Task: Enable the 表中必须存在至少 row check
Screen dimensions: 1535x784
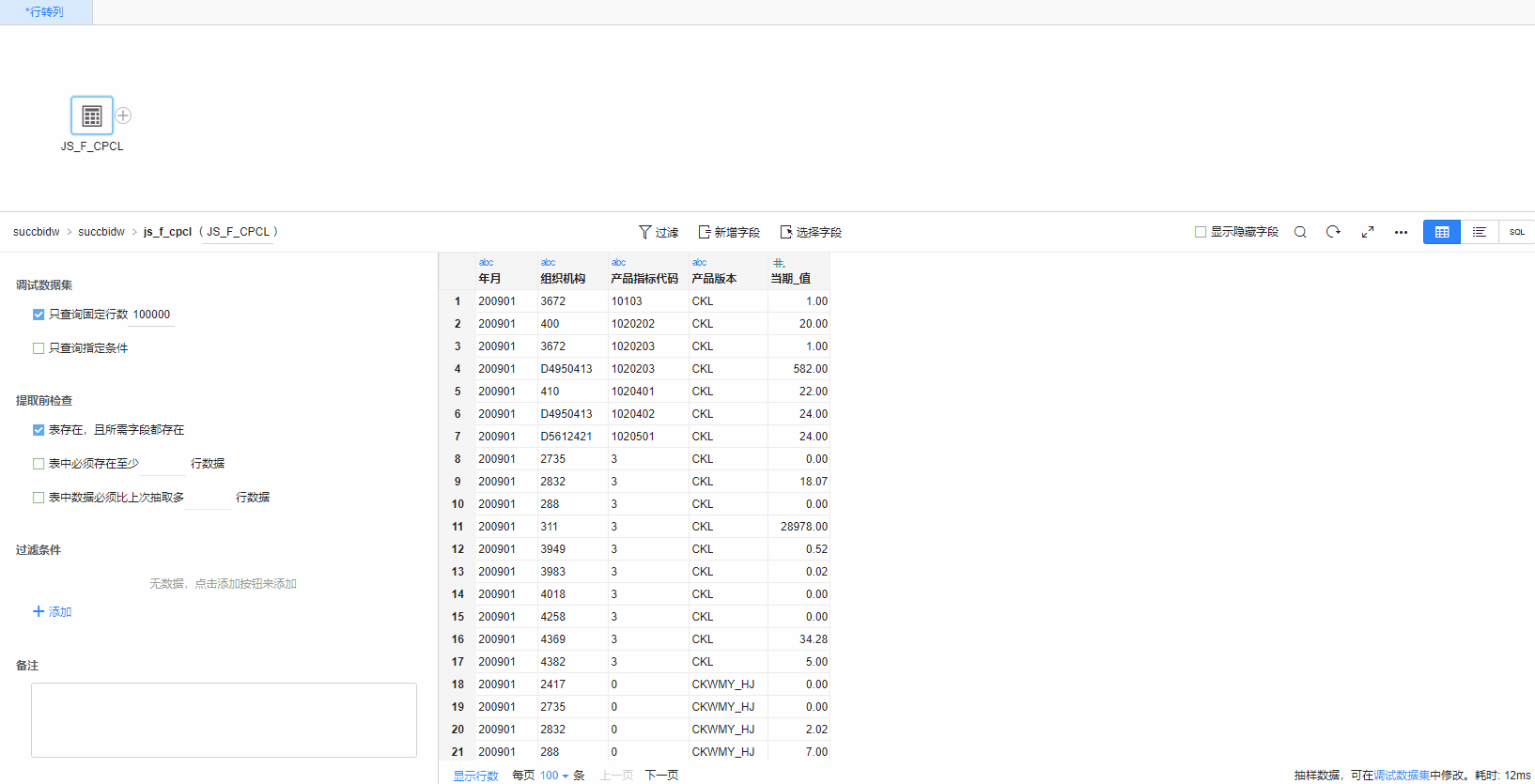Action: 39,464
